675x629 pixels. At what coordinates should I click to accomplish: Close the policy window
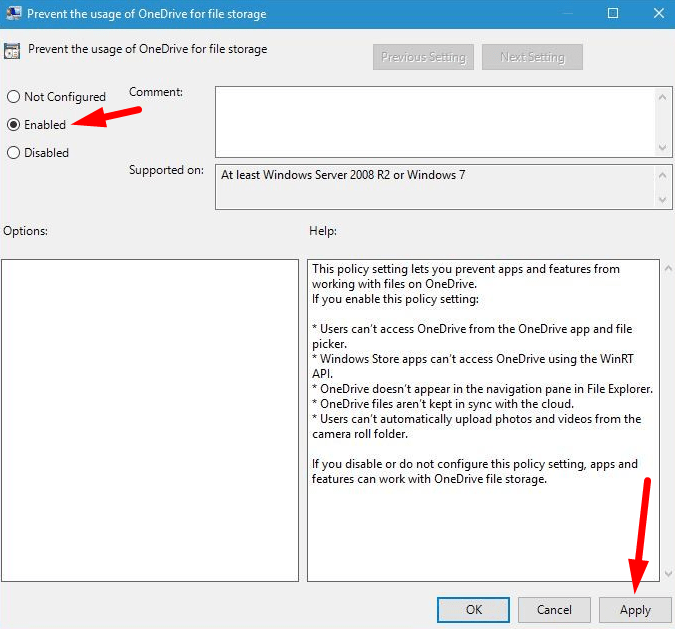(x=659, y=13)
